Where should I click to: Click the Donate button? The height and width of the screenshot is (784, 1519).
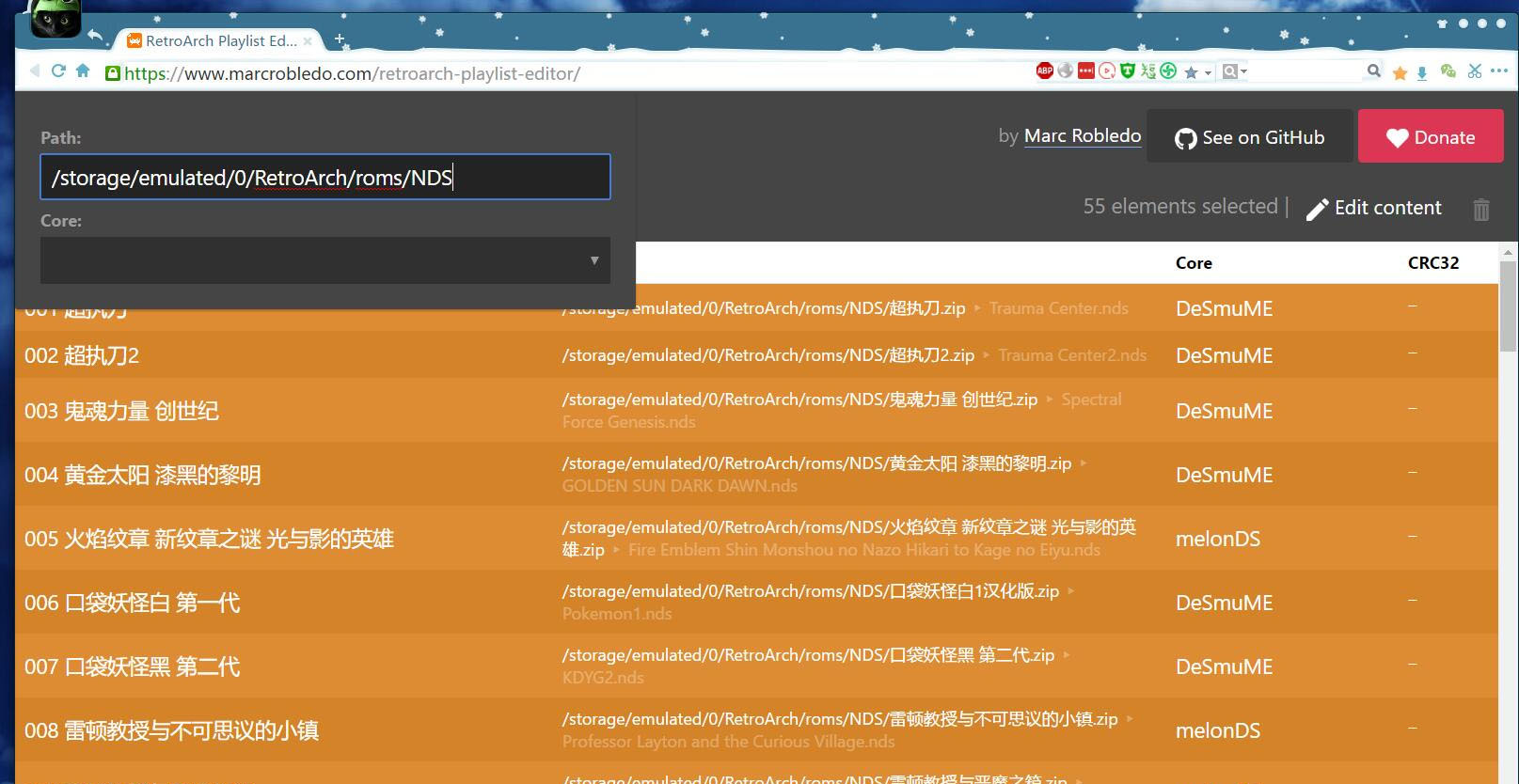tap(1431, 137)
